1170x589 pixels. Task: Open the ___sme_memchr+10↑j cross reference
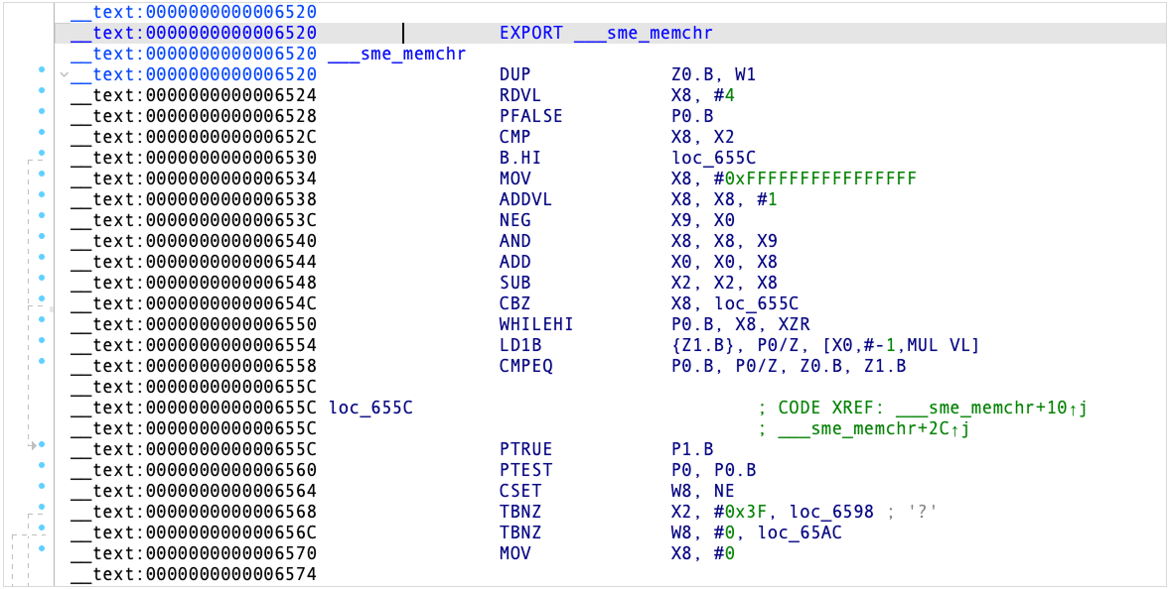pos(992,408)
